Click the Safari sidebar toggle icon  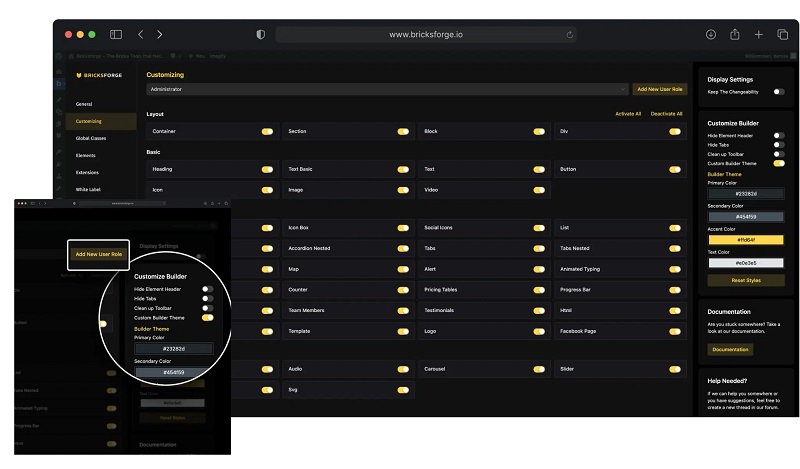click(x=116, y=34)
